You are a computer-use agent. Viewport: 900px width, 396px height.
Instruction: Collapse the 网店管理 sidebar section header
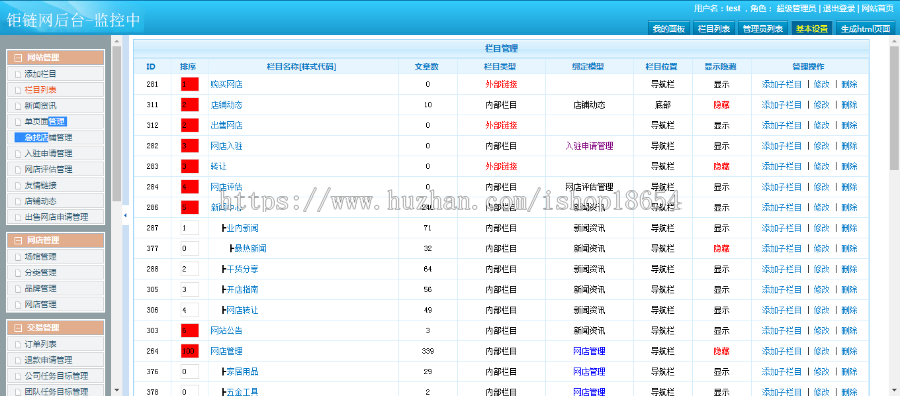point(18,240)
